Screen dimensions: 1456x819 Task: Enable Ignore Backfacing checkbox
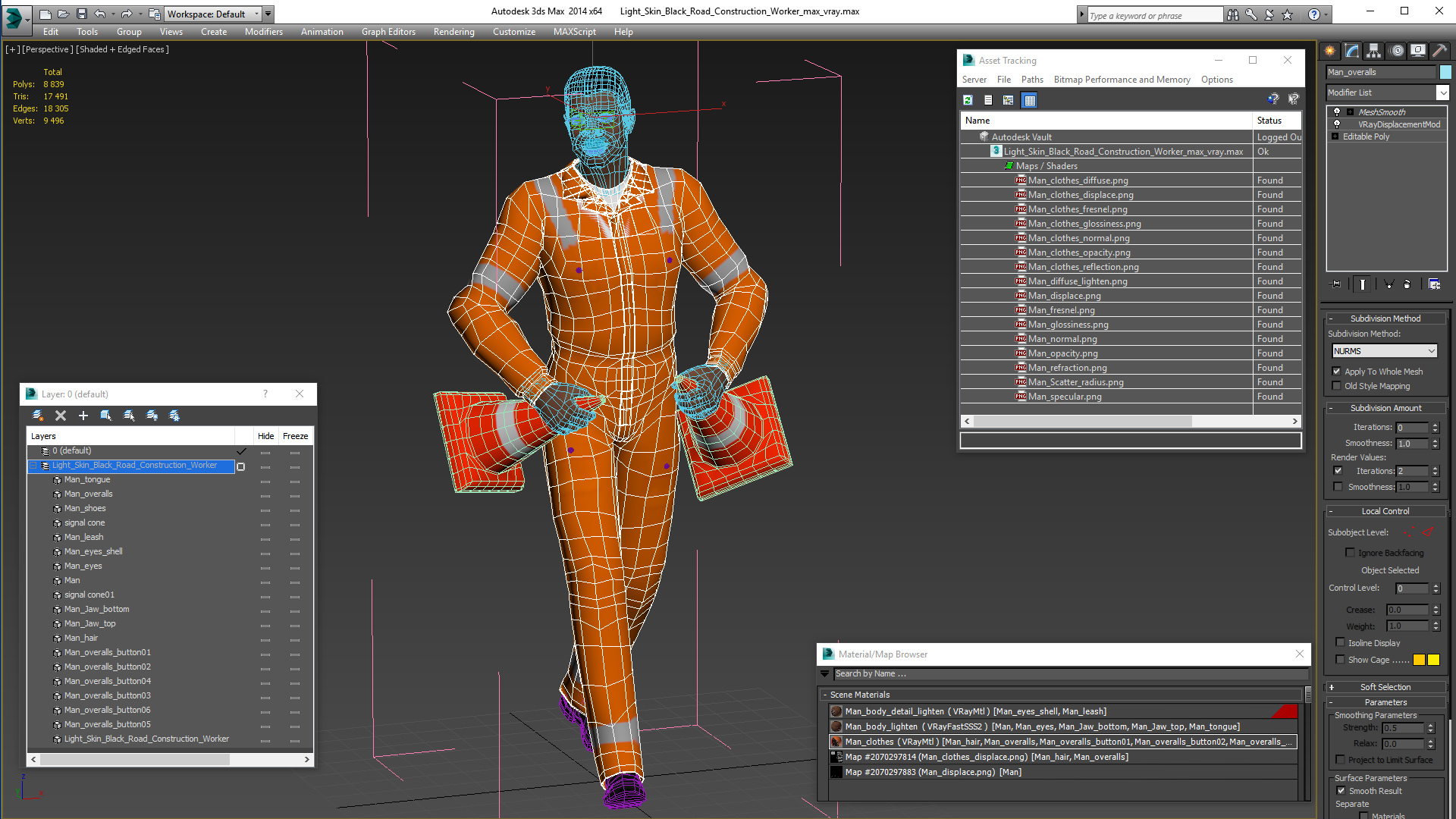click(x=1350, y=553)
